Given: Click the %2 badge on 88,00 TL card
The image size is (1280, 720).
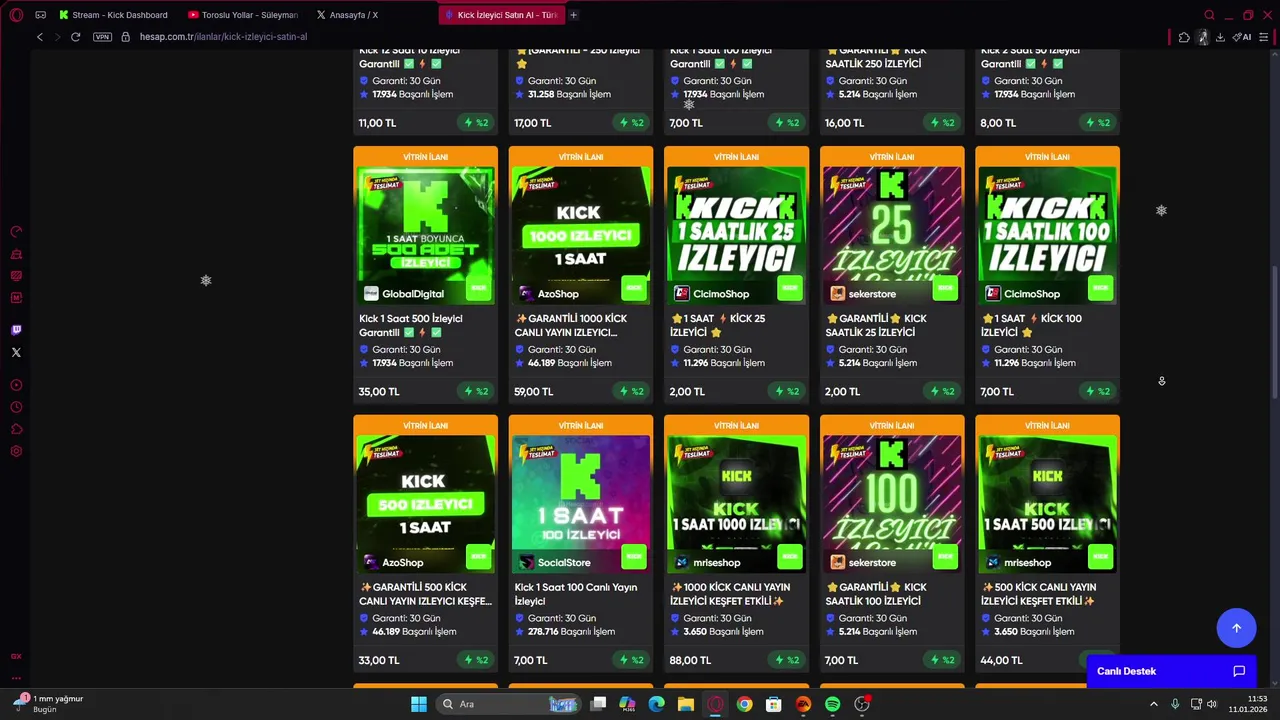Looking at the screenshot, I should (x=787, y=660).
